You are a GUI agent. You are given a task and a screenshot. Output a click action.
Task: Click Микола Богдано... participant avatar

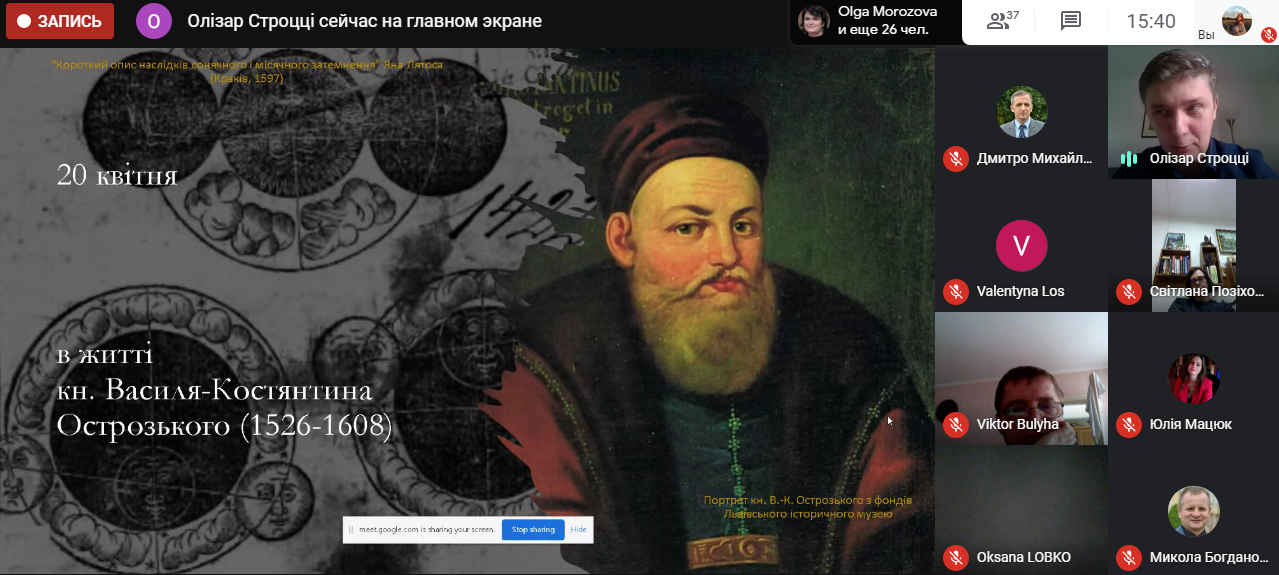1193,511
